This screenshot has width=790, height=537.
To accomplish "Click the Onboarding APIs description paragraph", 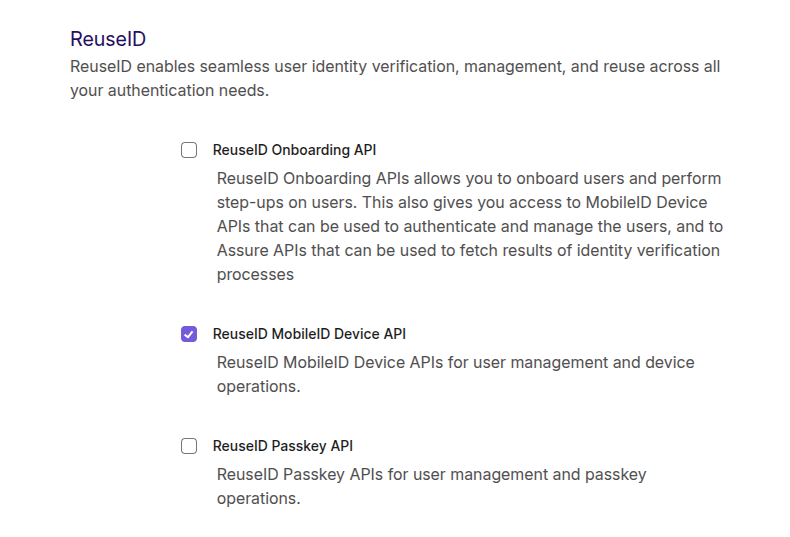I will (x=470, y=226).
